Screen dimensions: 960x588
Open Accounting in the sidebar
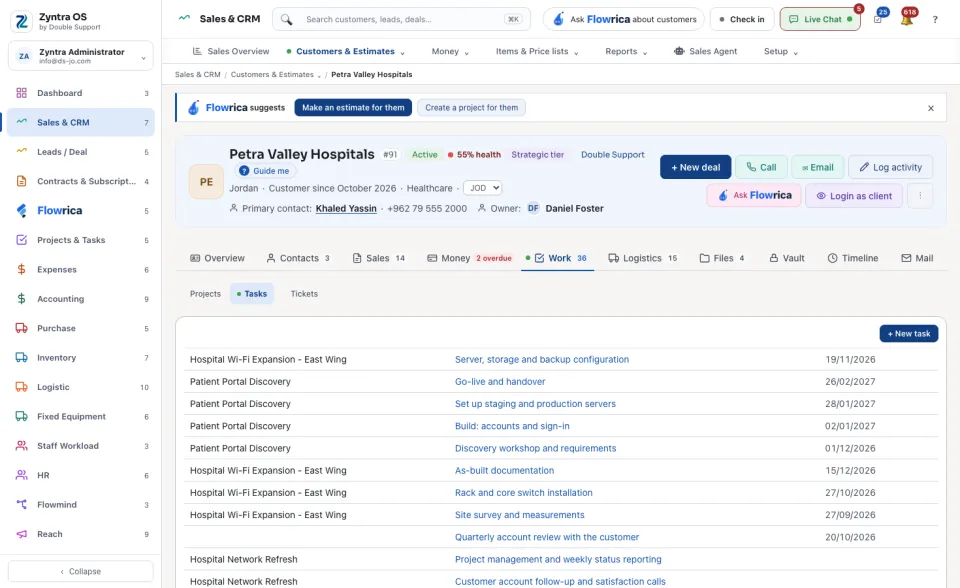tap(80, 299)
